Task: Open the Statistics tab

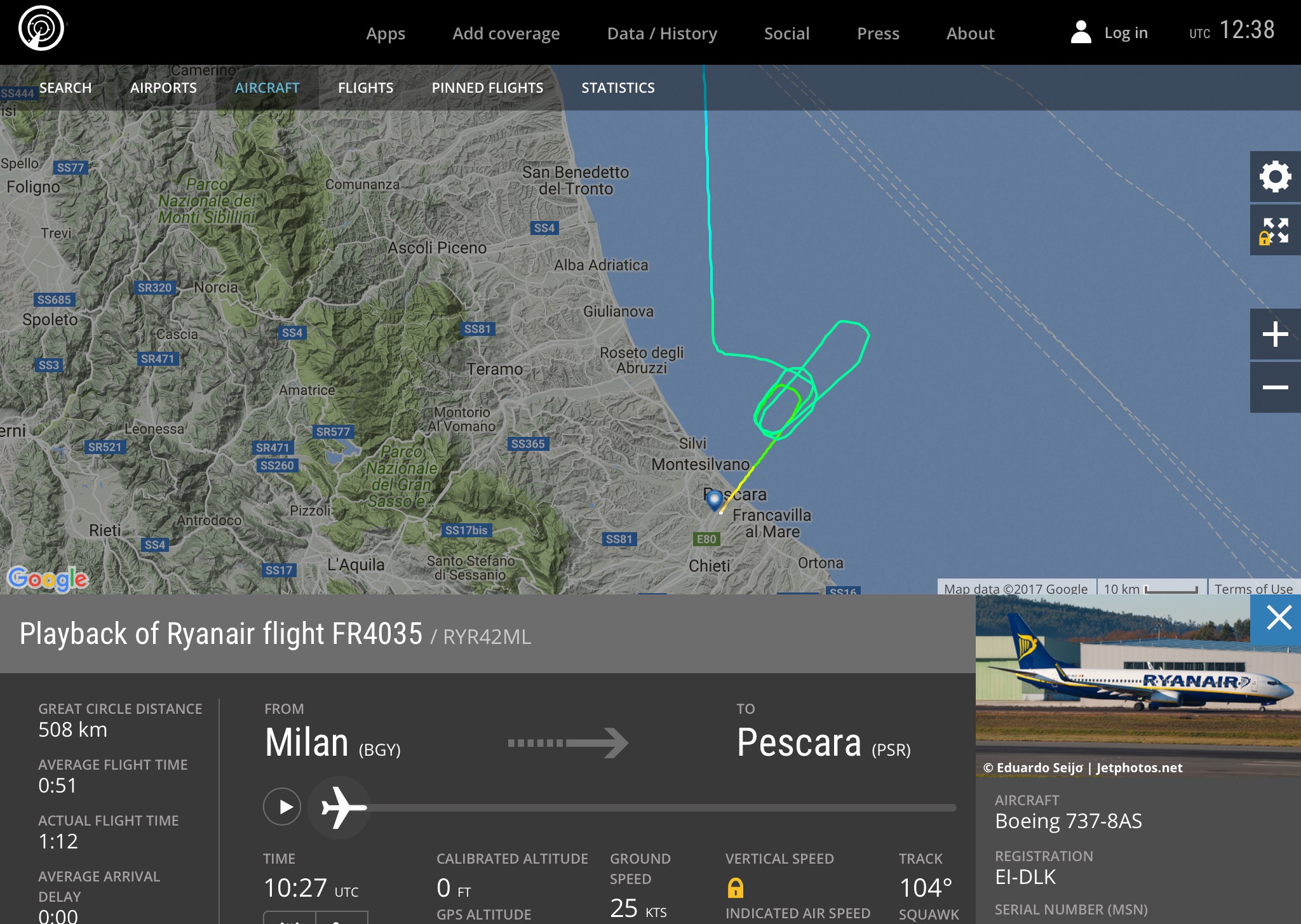Action: tap(617, 88)
